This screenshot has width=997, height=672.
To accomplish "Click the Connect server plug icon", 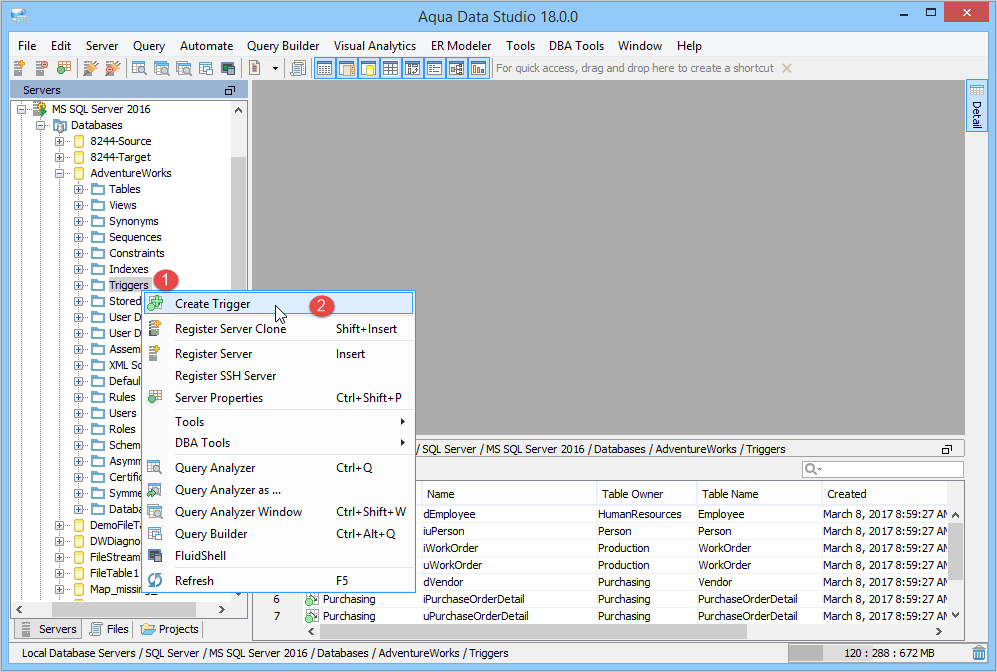I will (91, 68).
